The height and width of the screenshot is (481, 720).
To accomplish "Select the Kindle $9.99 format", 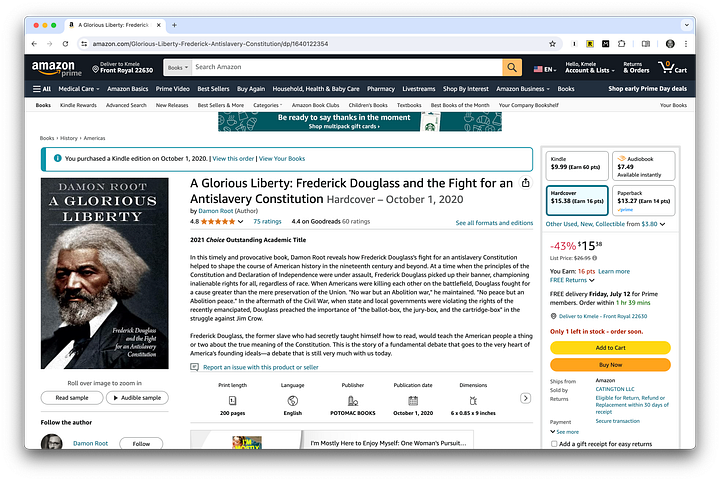I will coord(577,166).
